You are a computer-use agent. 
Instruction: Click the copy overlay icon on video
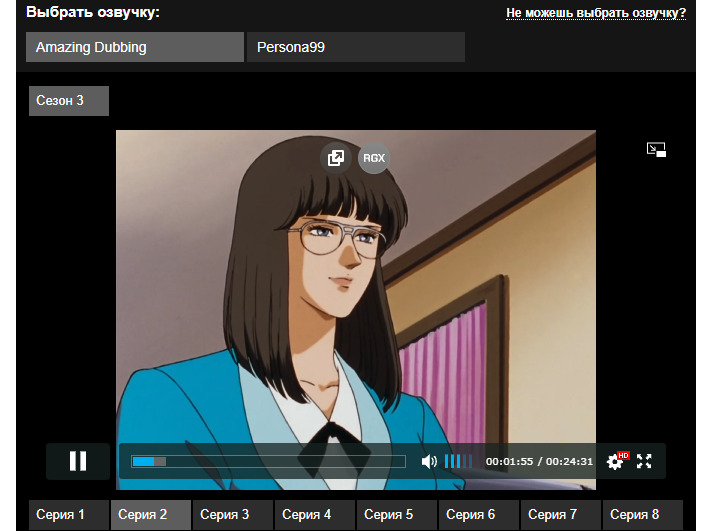[x=336, y=158]
